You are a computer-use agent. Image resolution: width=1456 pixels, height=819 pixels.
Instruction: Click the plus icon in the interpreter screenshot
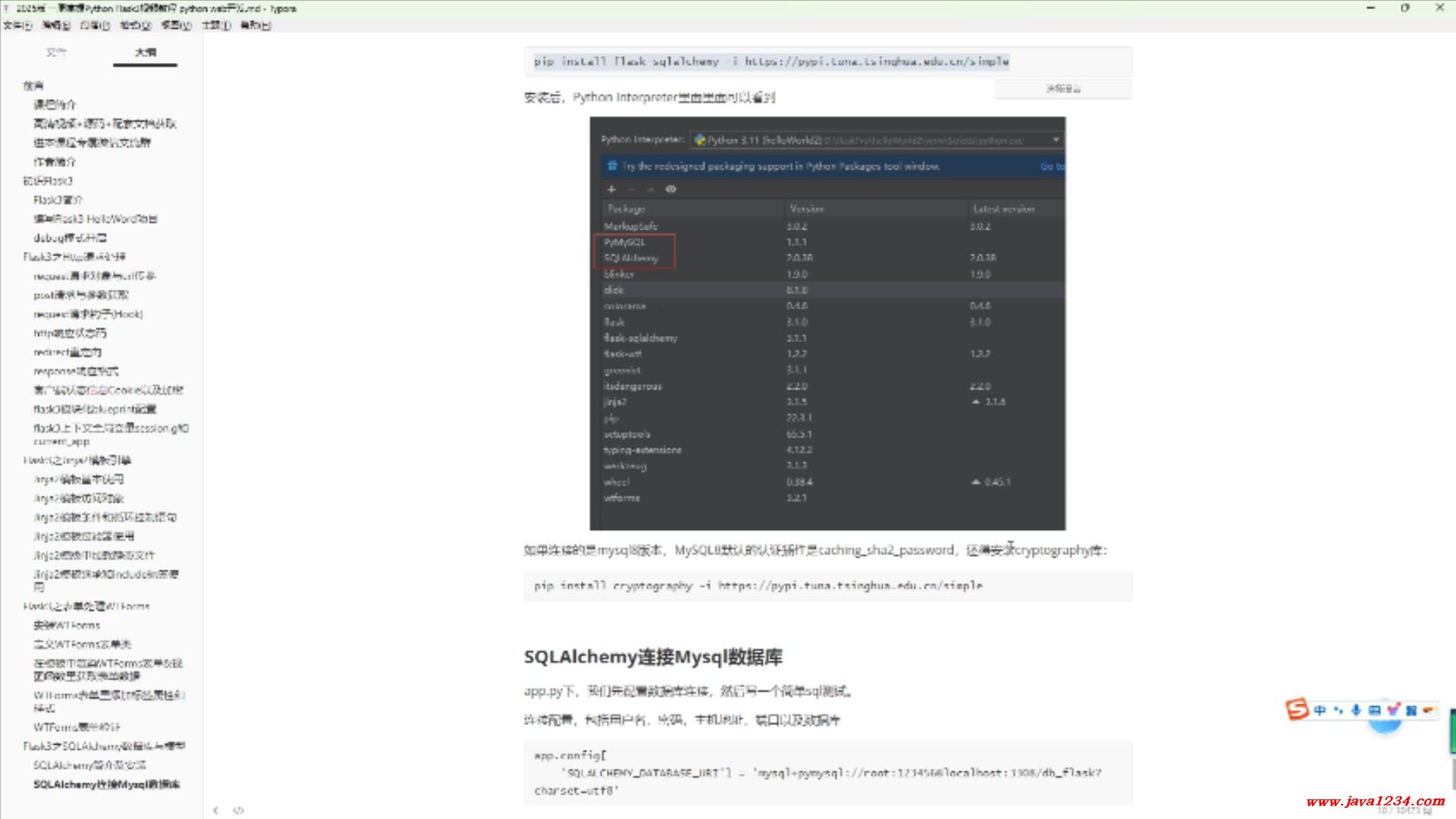point(611,189)
